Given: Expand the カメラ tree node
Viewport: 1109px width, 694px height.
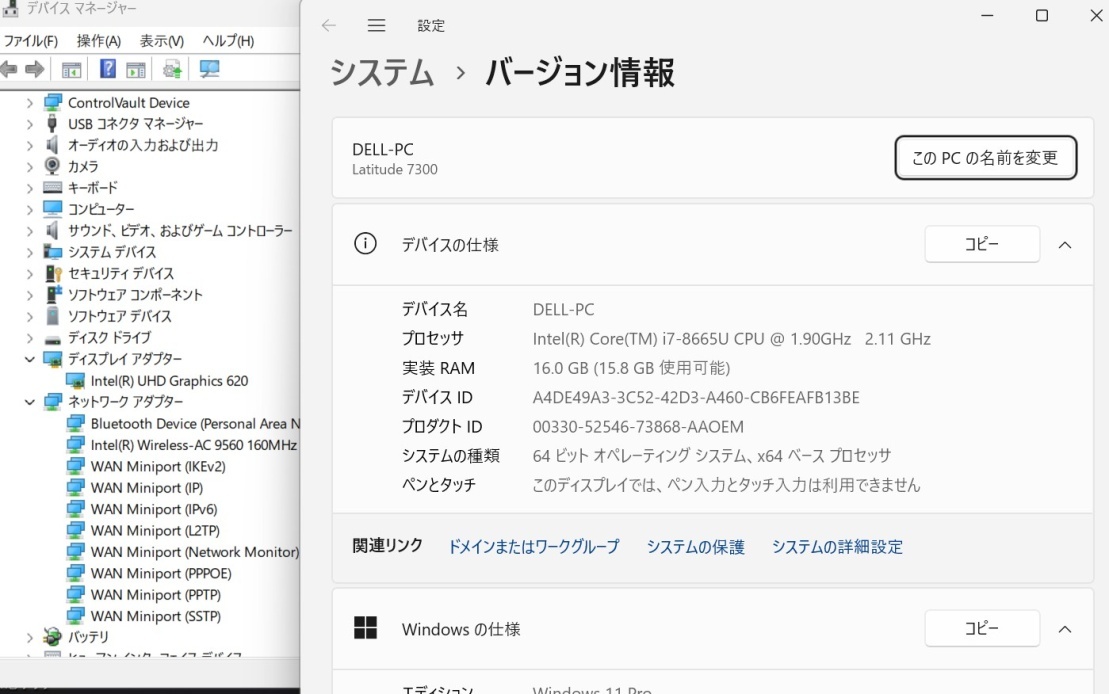Looking at the screenshot, I should [29, 167].
